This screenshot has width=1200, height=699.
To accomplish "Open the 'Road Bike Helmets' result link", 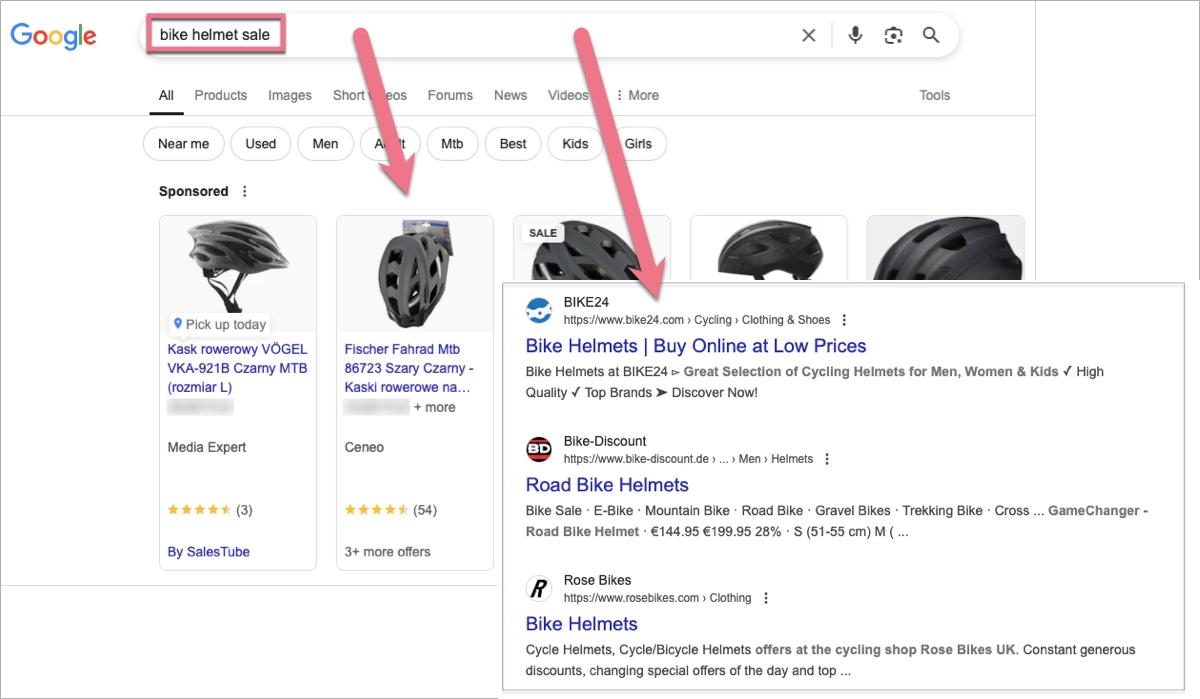I will 607,485.
